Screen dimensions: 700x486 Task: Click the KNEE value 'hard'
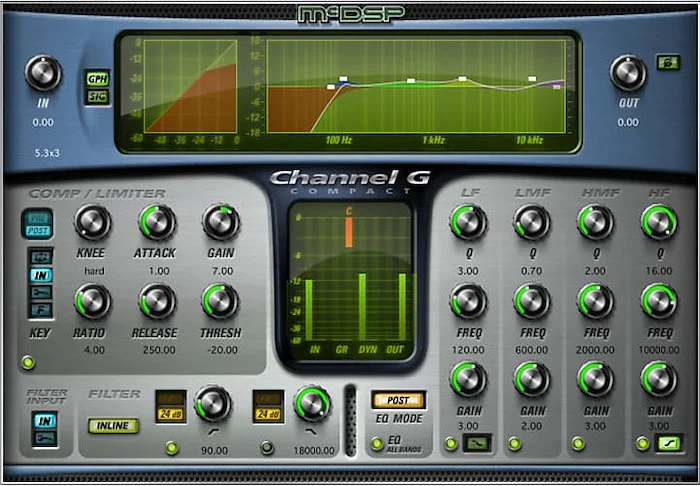coord(94,271)
